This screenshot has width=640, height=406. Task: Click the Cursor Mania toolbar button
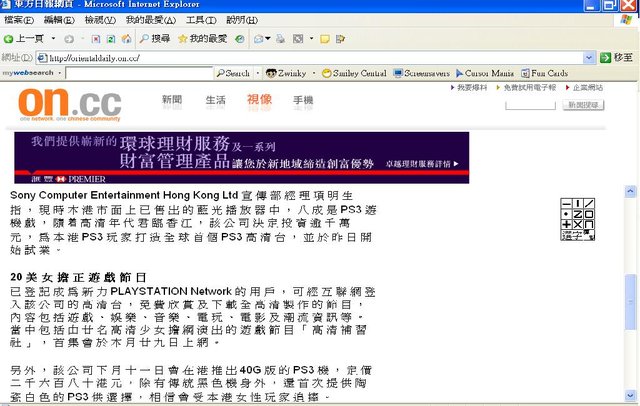[x=485, y=73]
